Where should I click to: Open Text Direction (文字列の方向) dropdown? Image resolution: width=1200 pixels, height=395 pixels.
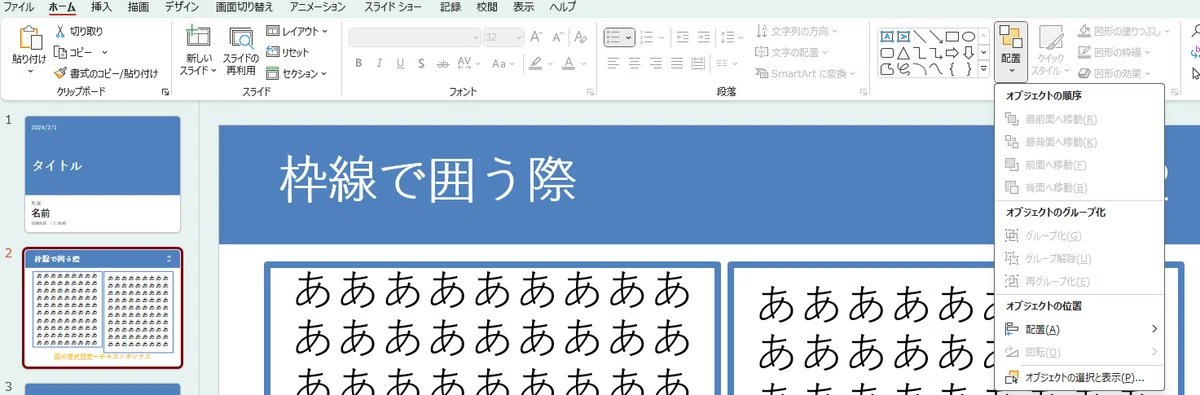tap(798, 31)
